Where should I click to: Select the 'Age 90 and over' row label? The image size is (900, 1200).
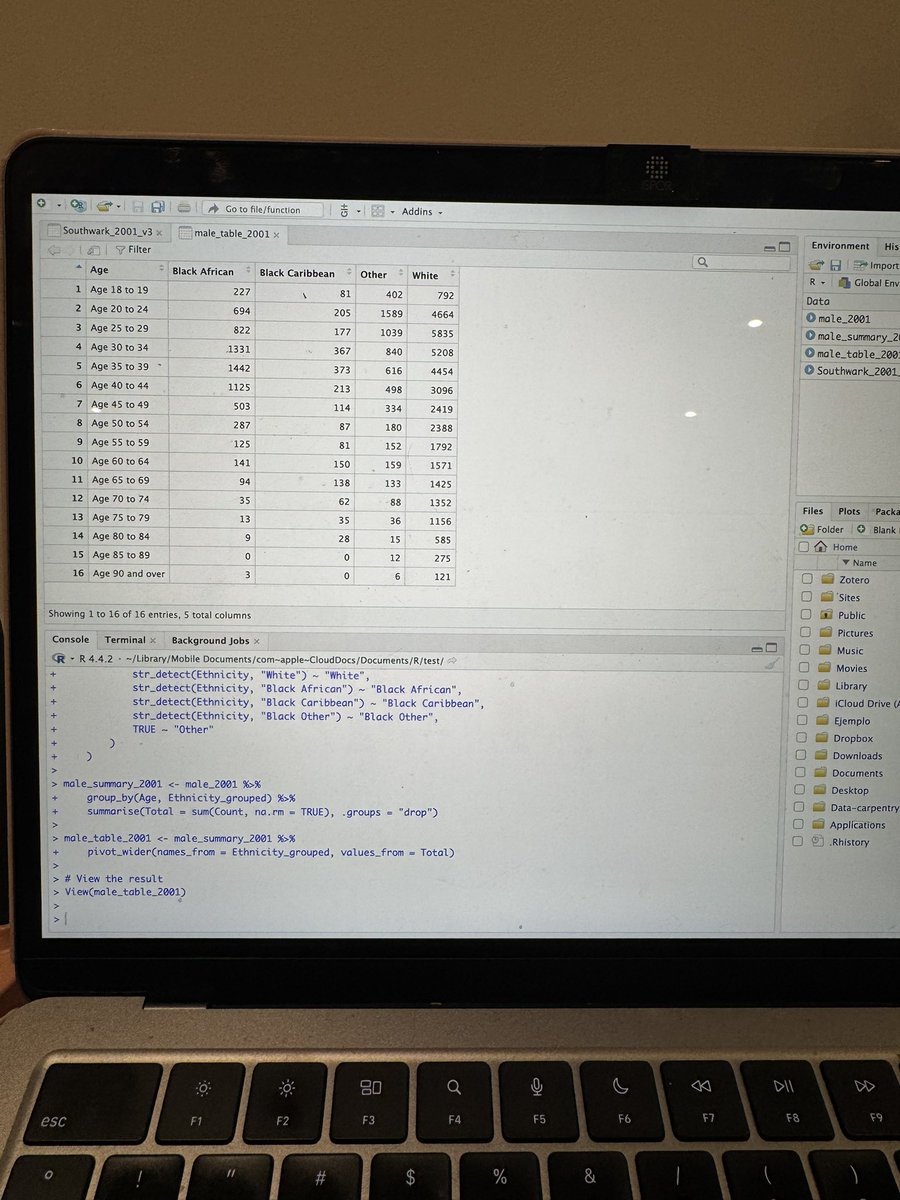tap(128, 574)
